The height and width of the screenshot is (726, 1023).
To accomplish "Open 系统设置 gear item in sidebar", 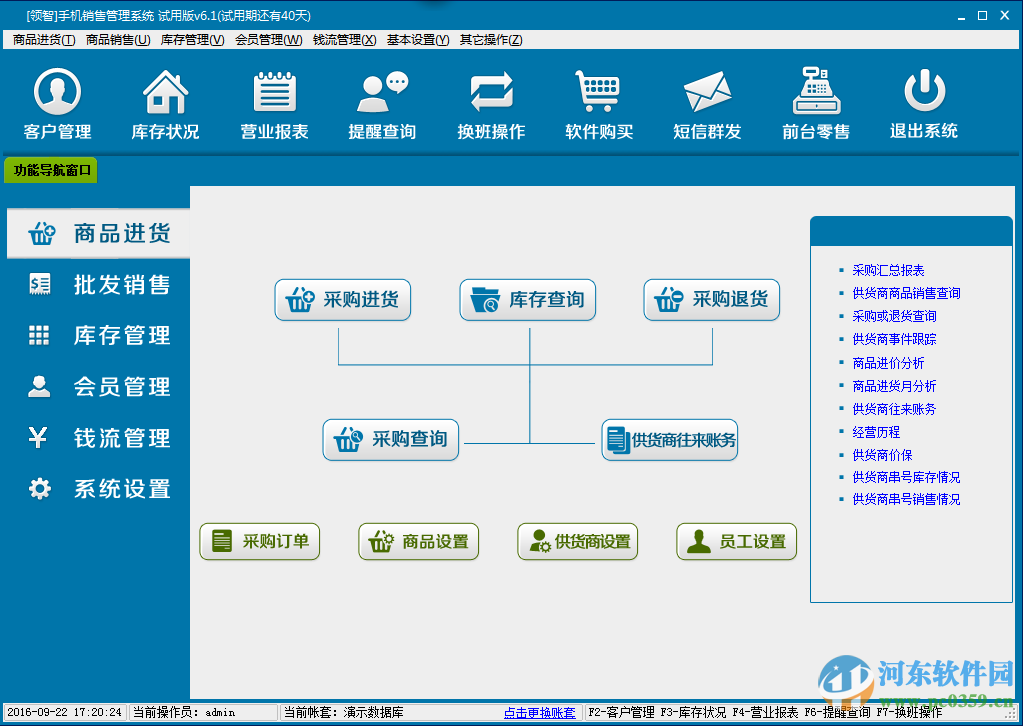I will [x=97, y=488].
